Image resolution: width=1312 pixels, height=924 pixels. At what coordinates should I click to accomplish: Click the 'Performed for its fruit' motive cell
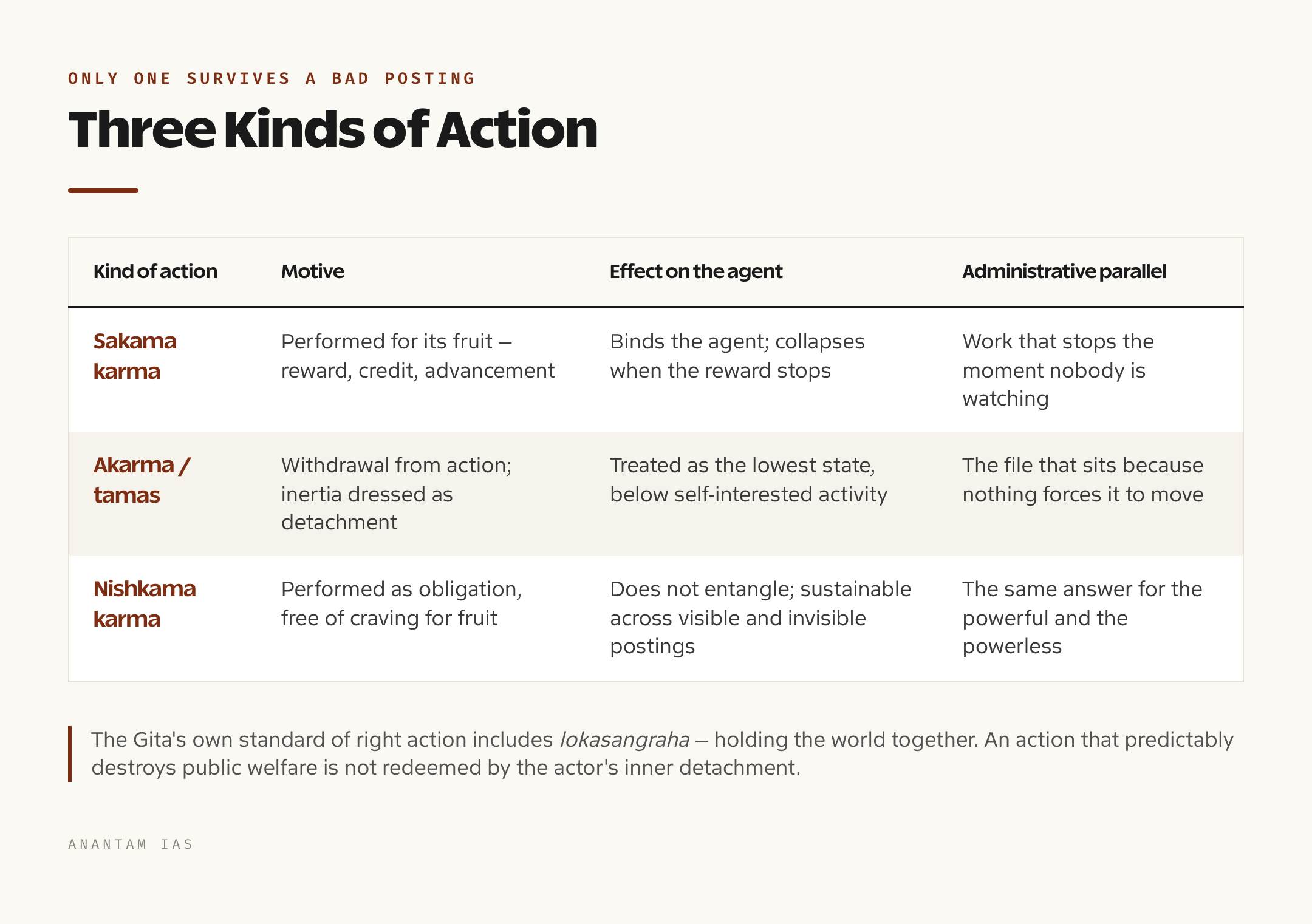tap(417, 356)
